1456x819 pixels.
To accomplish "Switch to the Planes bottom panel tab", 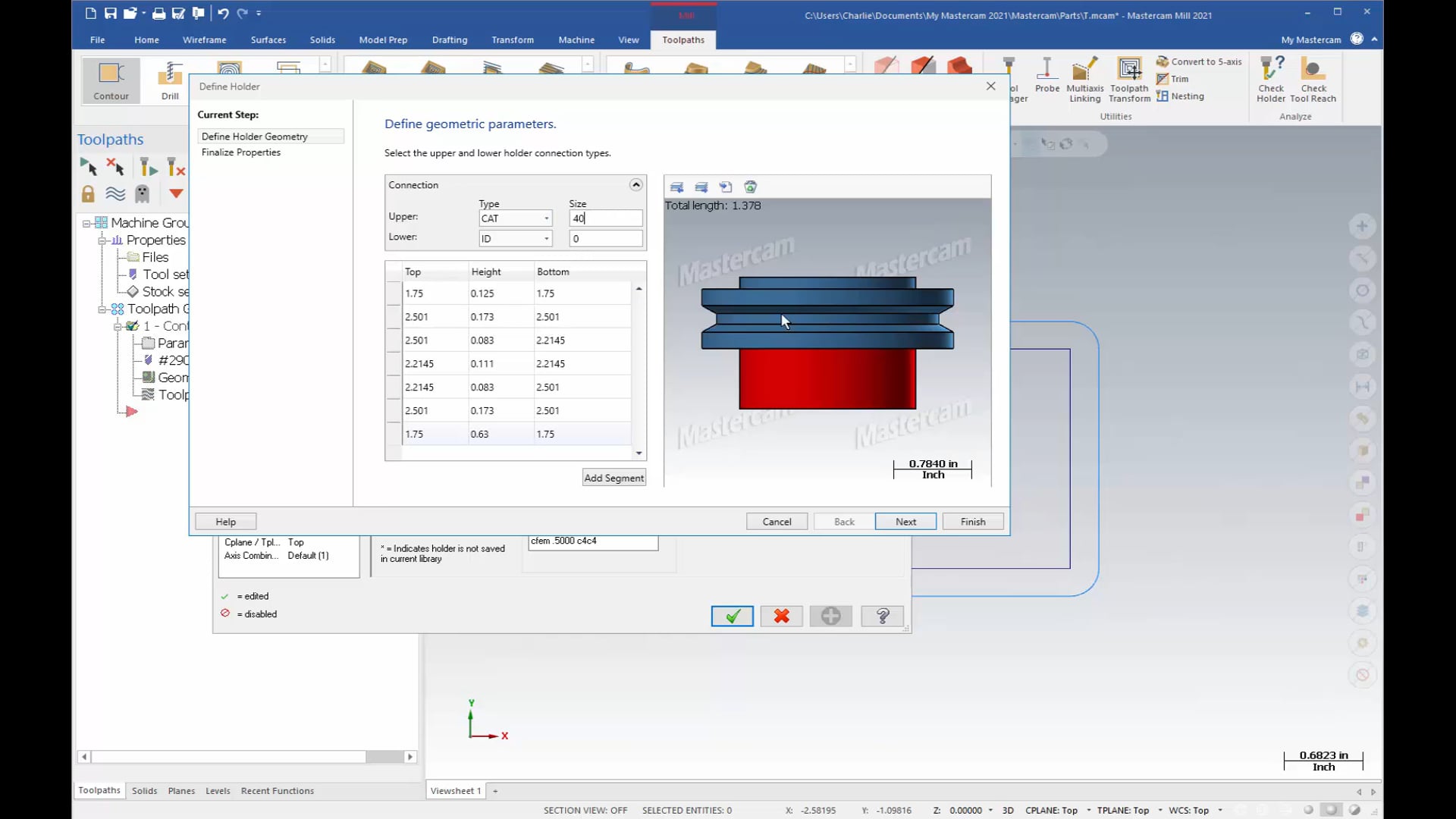I will coord(181,790).
